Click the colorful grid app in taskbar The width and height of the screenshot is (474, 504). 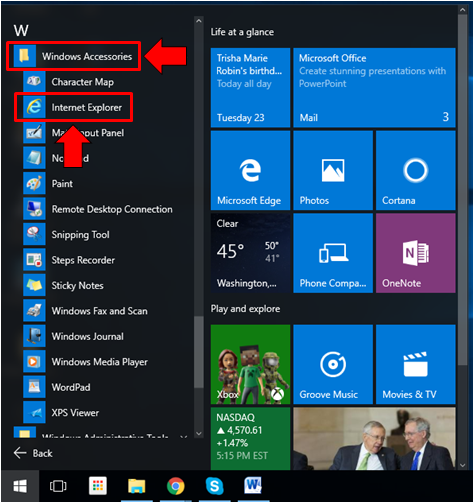(98, 486)
